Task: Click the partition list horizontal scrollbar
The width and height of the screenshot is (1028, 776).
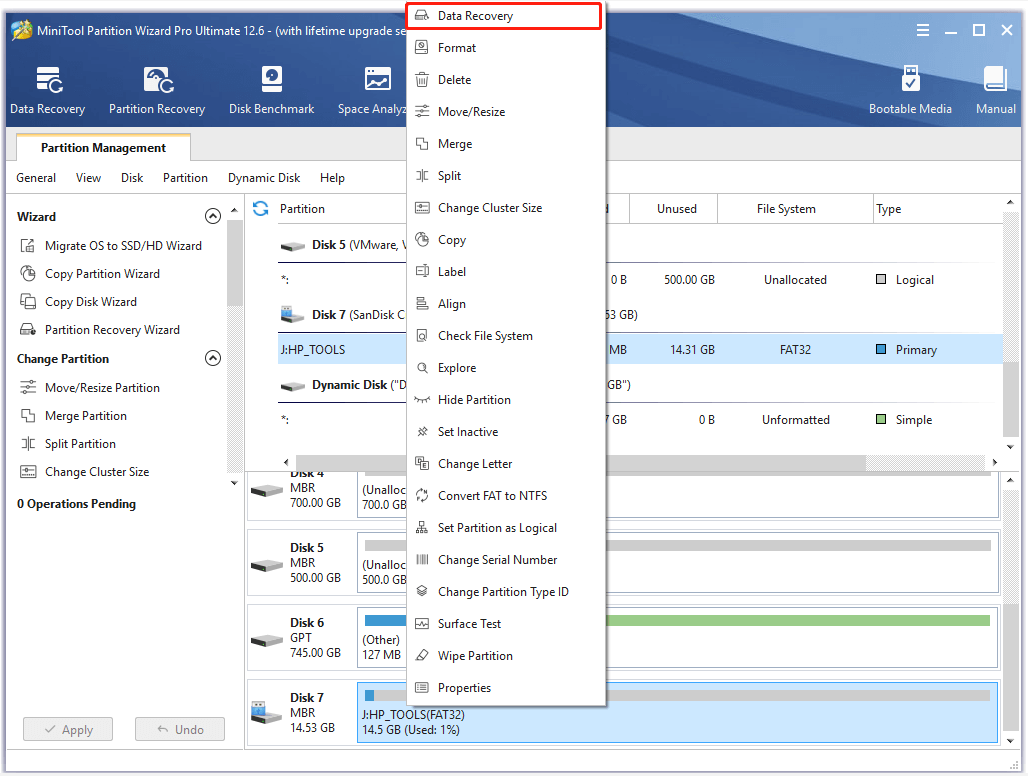Action: (x=580, y=462)
